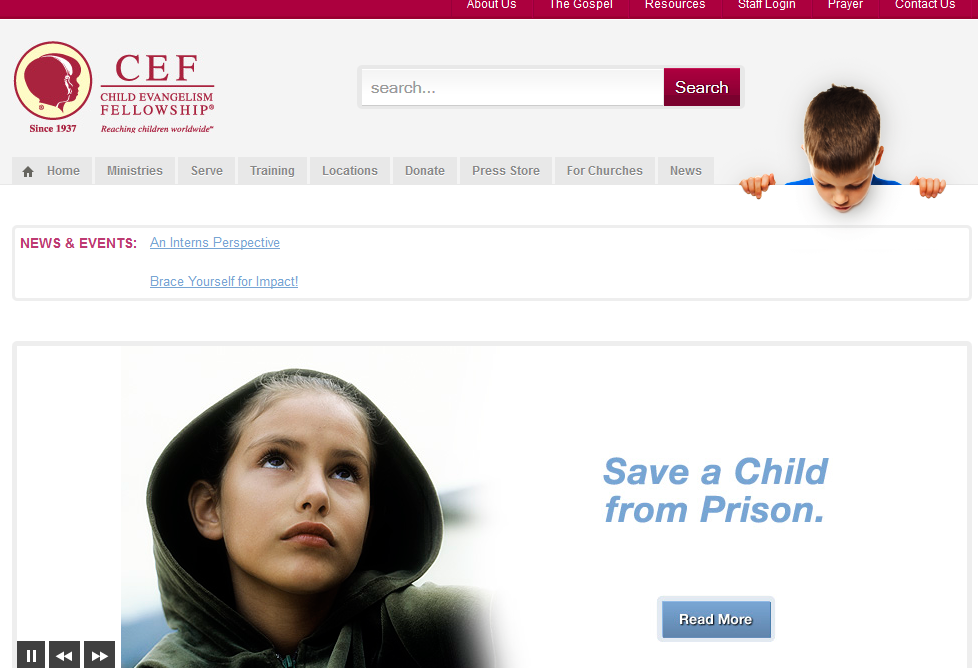
Task: Open About Us in top menu
Action: [491, 5]
